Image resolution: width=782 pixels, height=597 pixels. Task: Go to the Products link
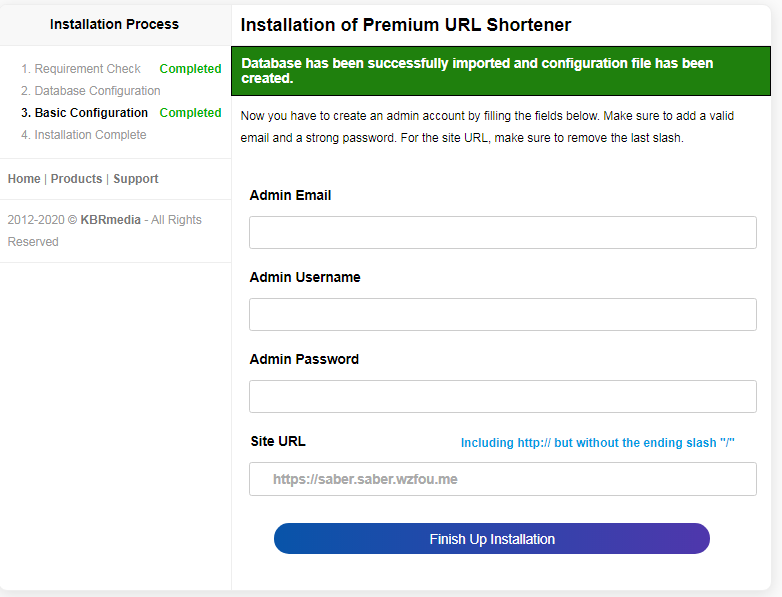(x=76, y=179)
